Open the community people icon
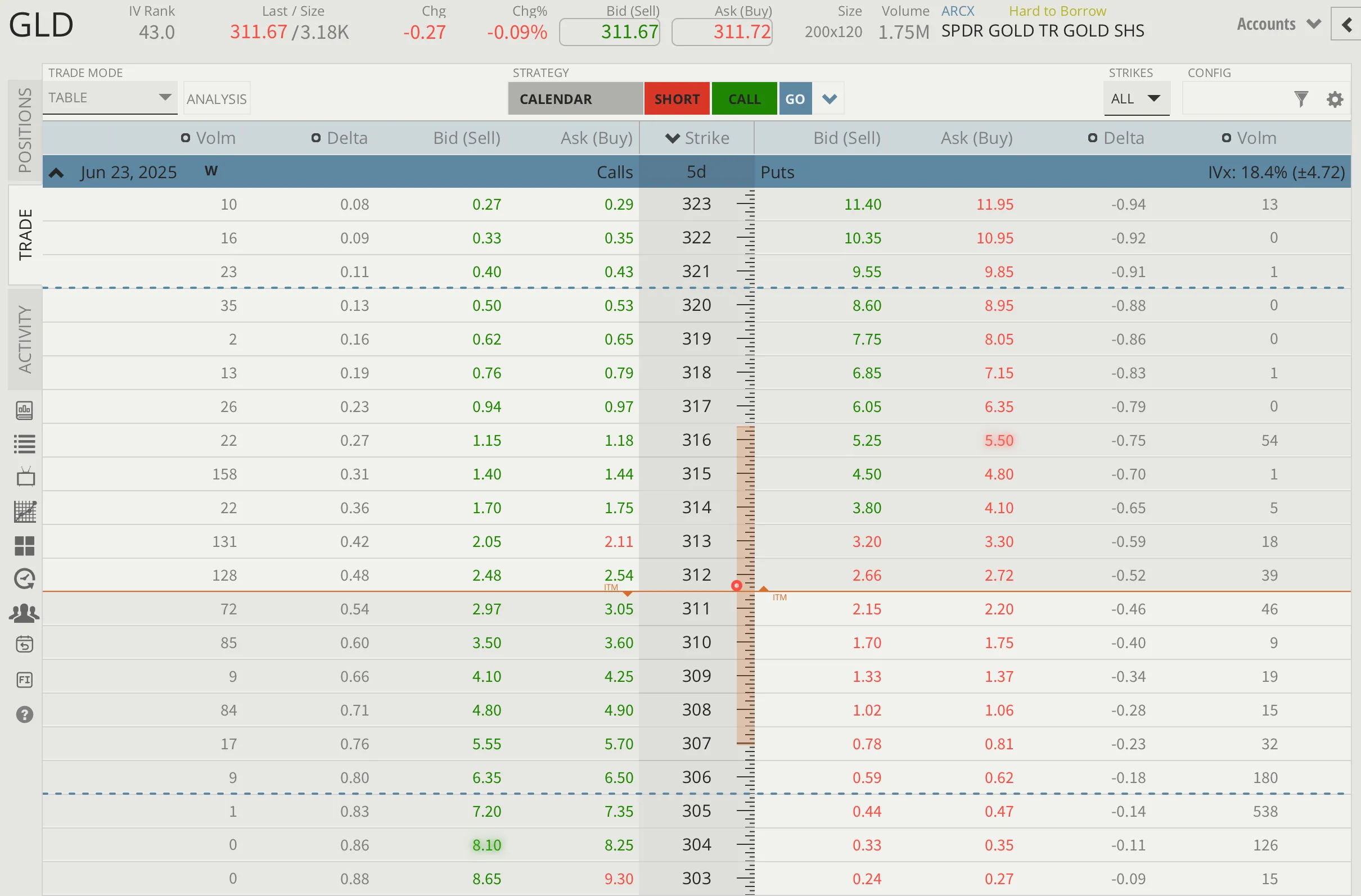Image resolution: width=1361 pixels, height=896 pixels. [x=25, y=613]
